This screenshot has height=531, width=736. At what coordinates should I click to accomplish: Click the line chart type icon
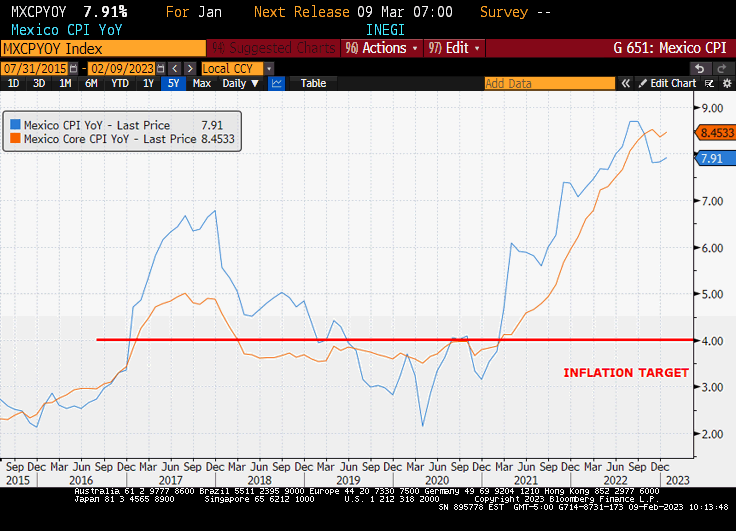277,84
